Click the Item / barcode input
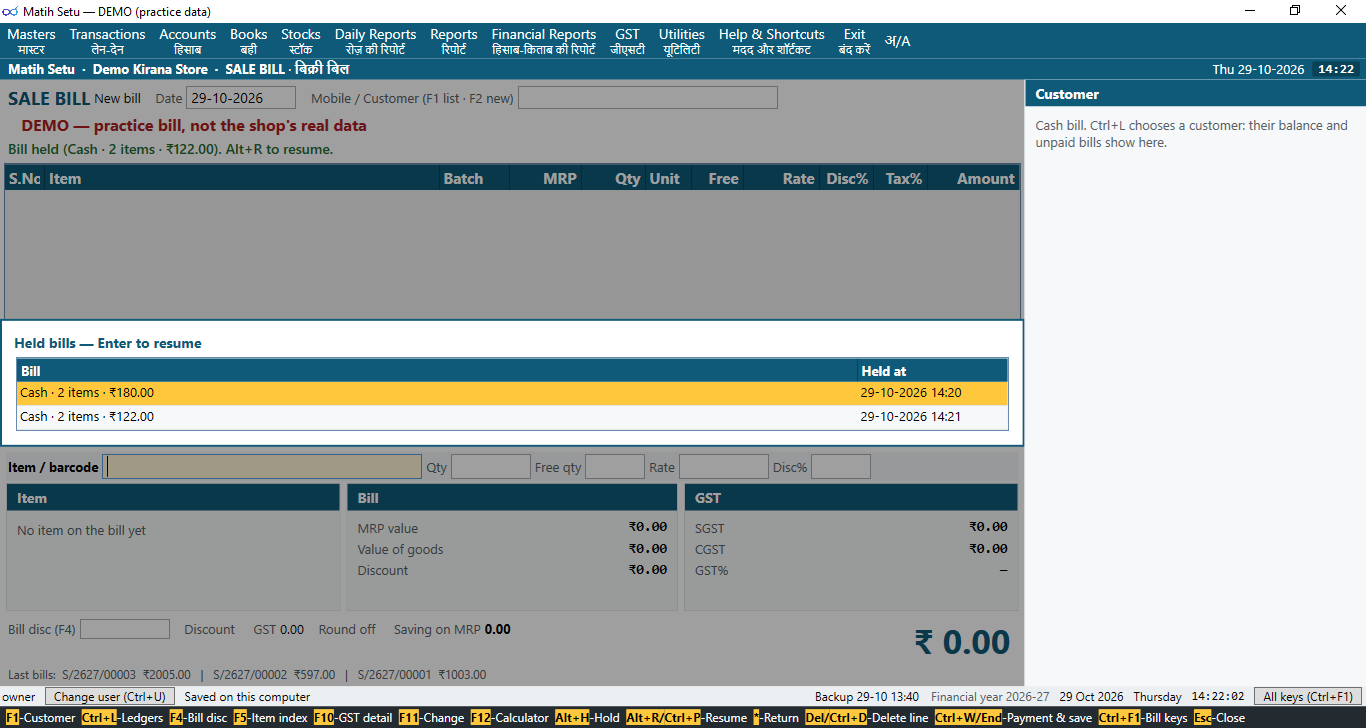The image size is (1366, 728). point(262,467)
